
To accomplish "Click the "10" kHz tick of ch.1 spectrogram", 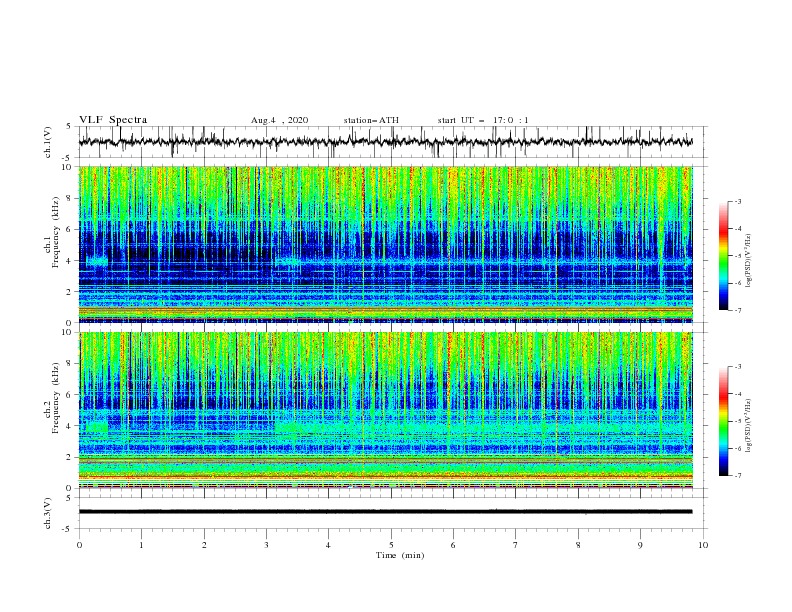I will click(67, 167).
